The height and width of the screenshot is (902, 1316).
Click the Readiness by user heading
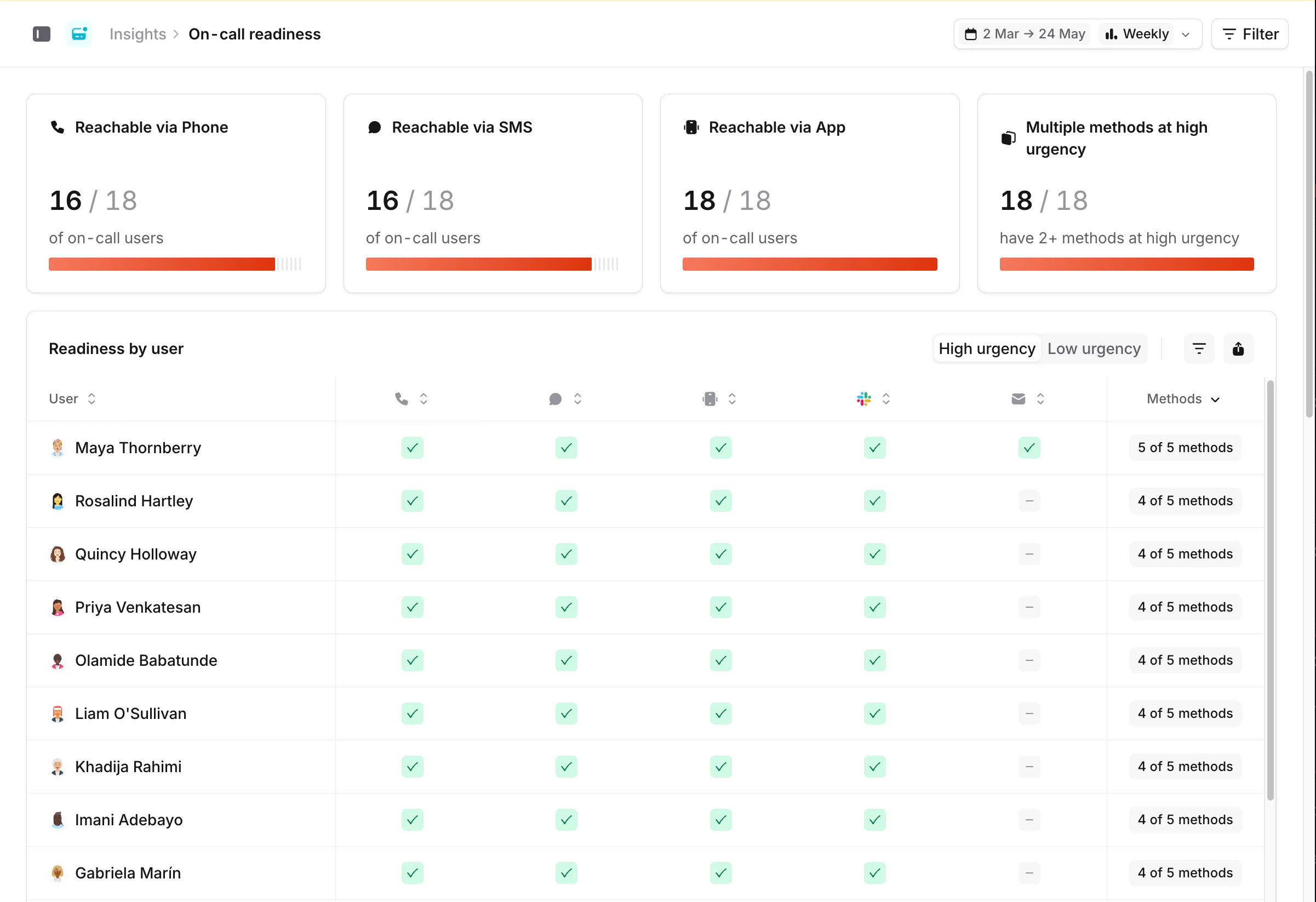(116, 349)
